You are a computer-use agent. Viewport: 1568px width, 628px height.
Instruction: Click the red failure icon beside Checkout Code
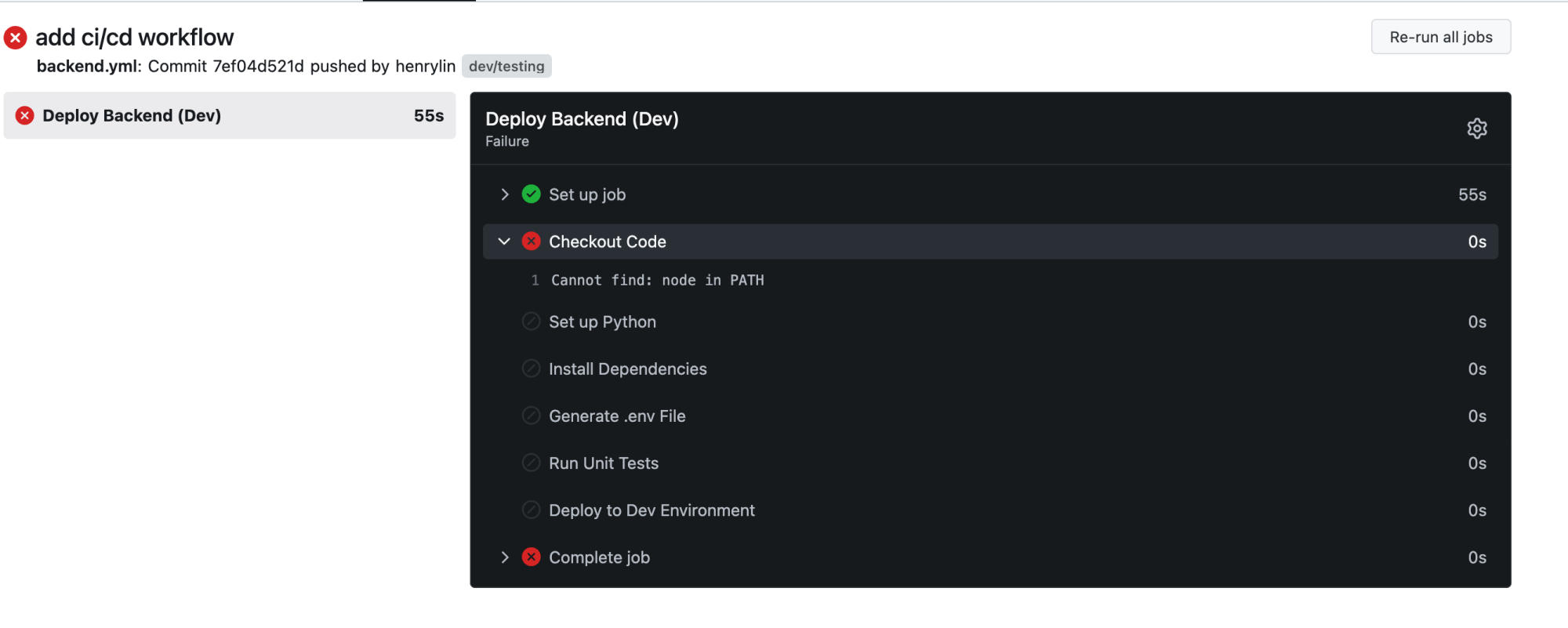tap(531, 241)
